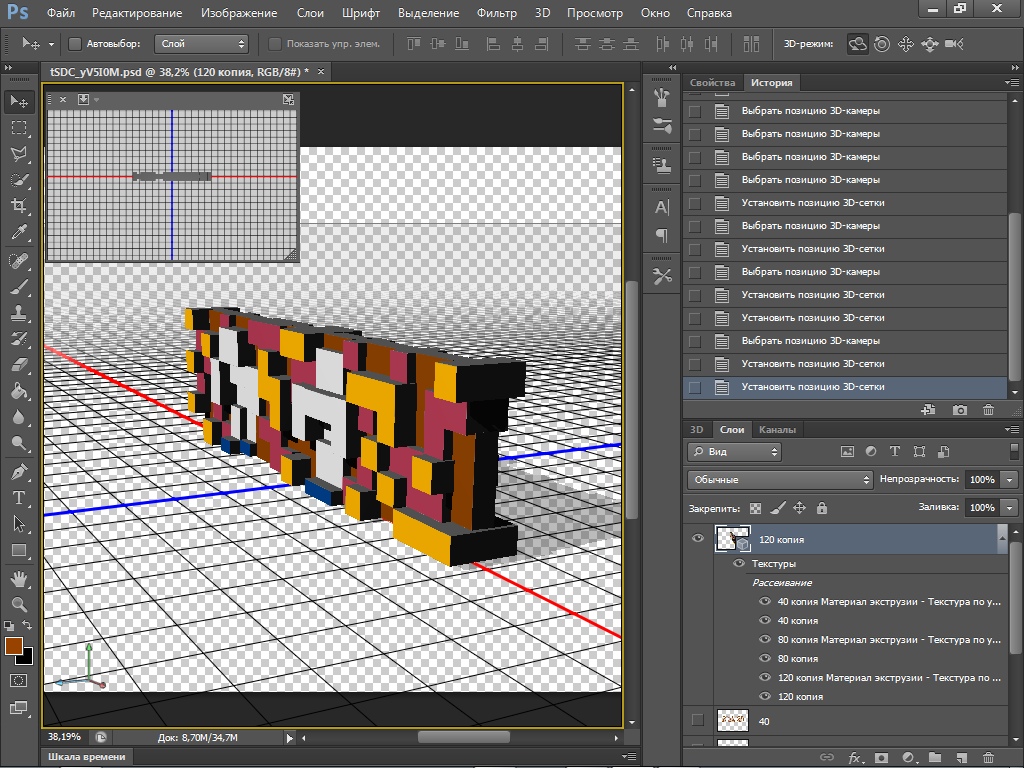The height and width of the screenshot is (768, 1024).
Task: Select the History Brush tool
Action: click(x=19, y=339)
